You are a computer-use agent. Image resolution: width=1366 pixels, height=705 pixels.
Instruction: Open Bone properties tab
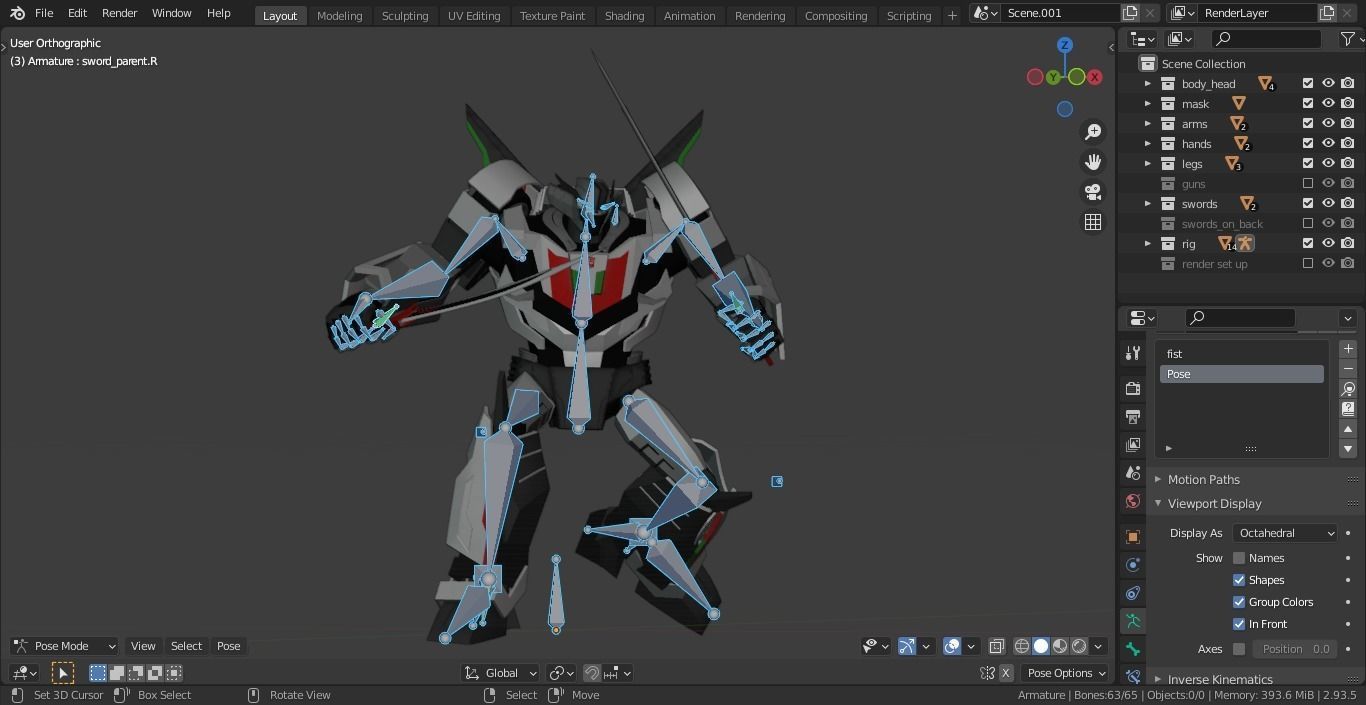tap(1133, 649)
